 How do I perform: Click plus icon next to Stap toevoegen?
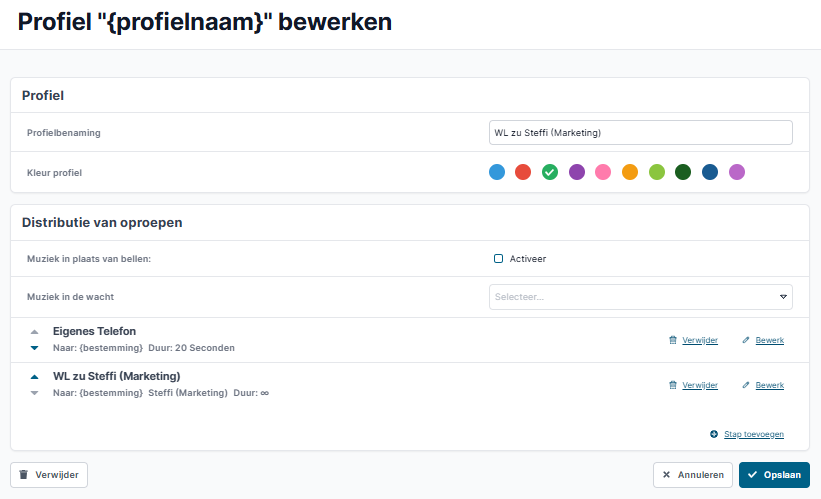coord(714,434)
